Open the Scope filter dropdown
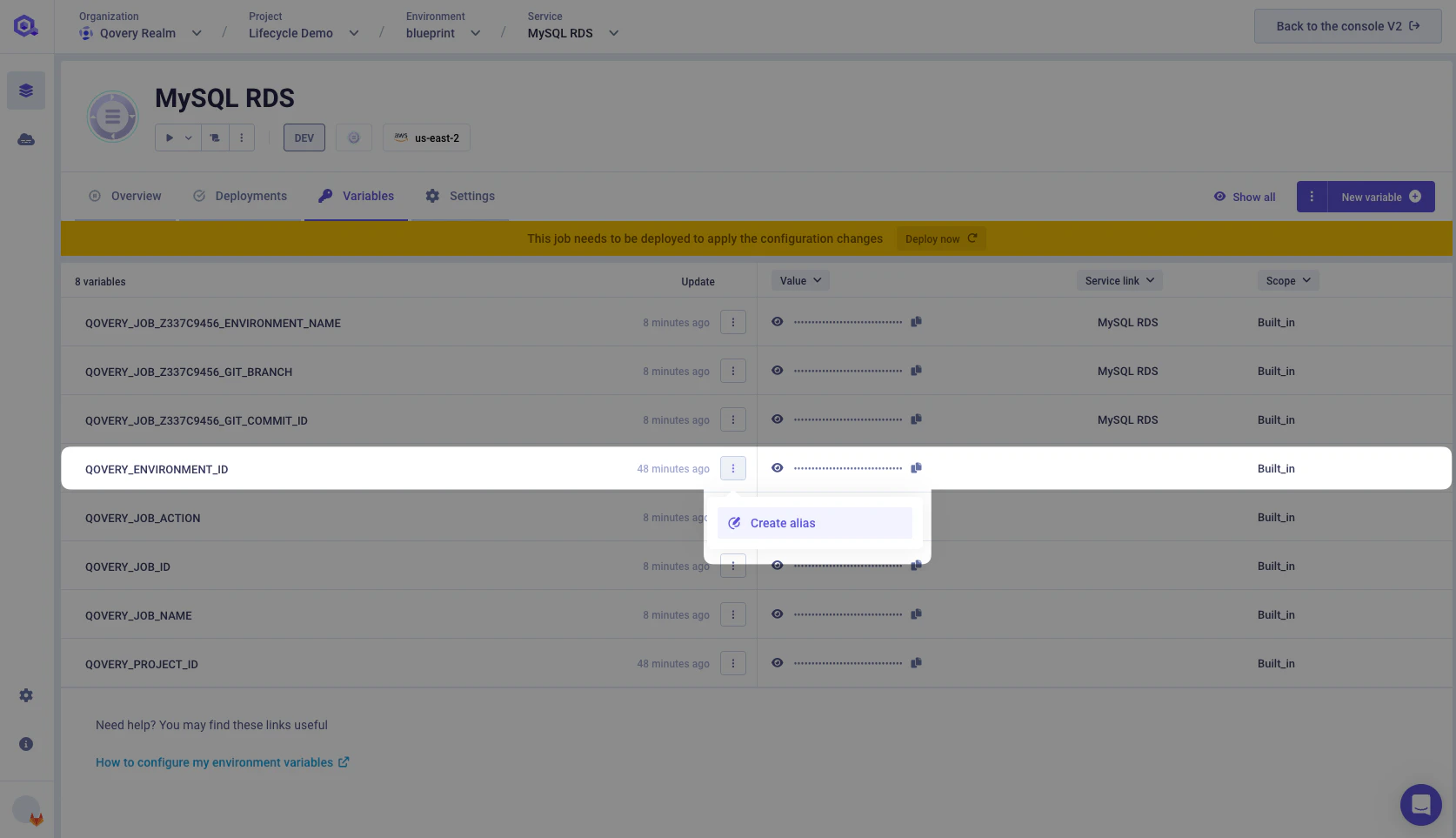The image size is (1456, 838). [1287, 280]
